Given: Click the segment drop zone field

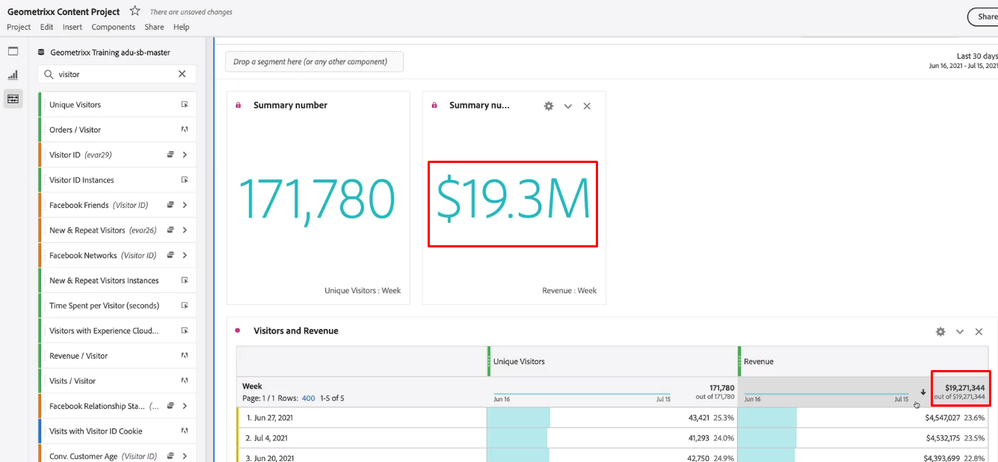Looking at the screenshot, I should click(314, 62).
